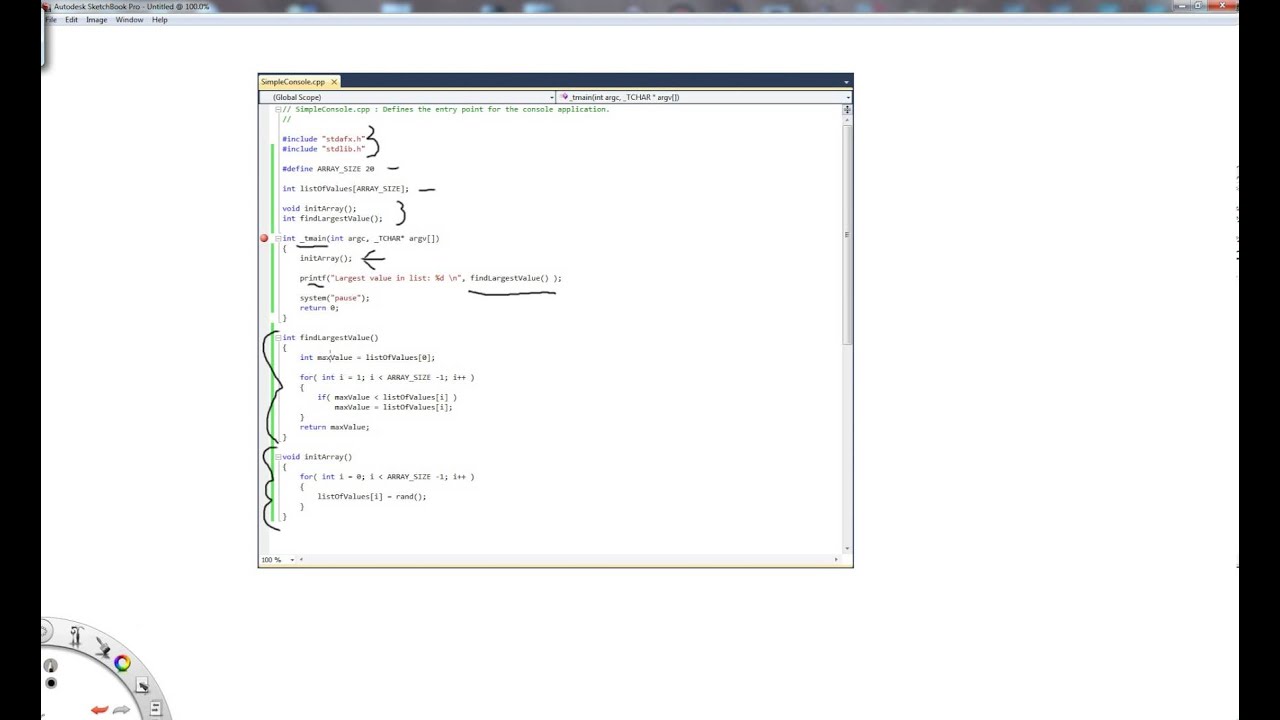Open the rainbow color wheel
1280x720 pixels.
(122, 662)
